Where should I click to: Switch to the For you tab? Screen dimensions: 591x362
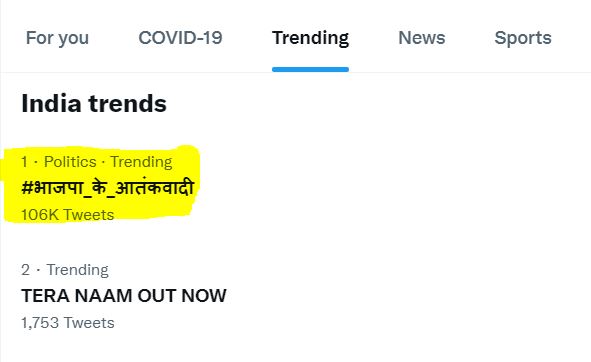point(57,38)
